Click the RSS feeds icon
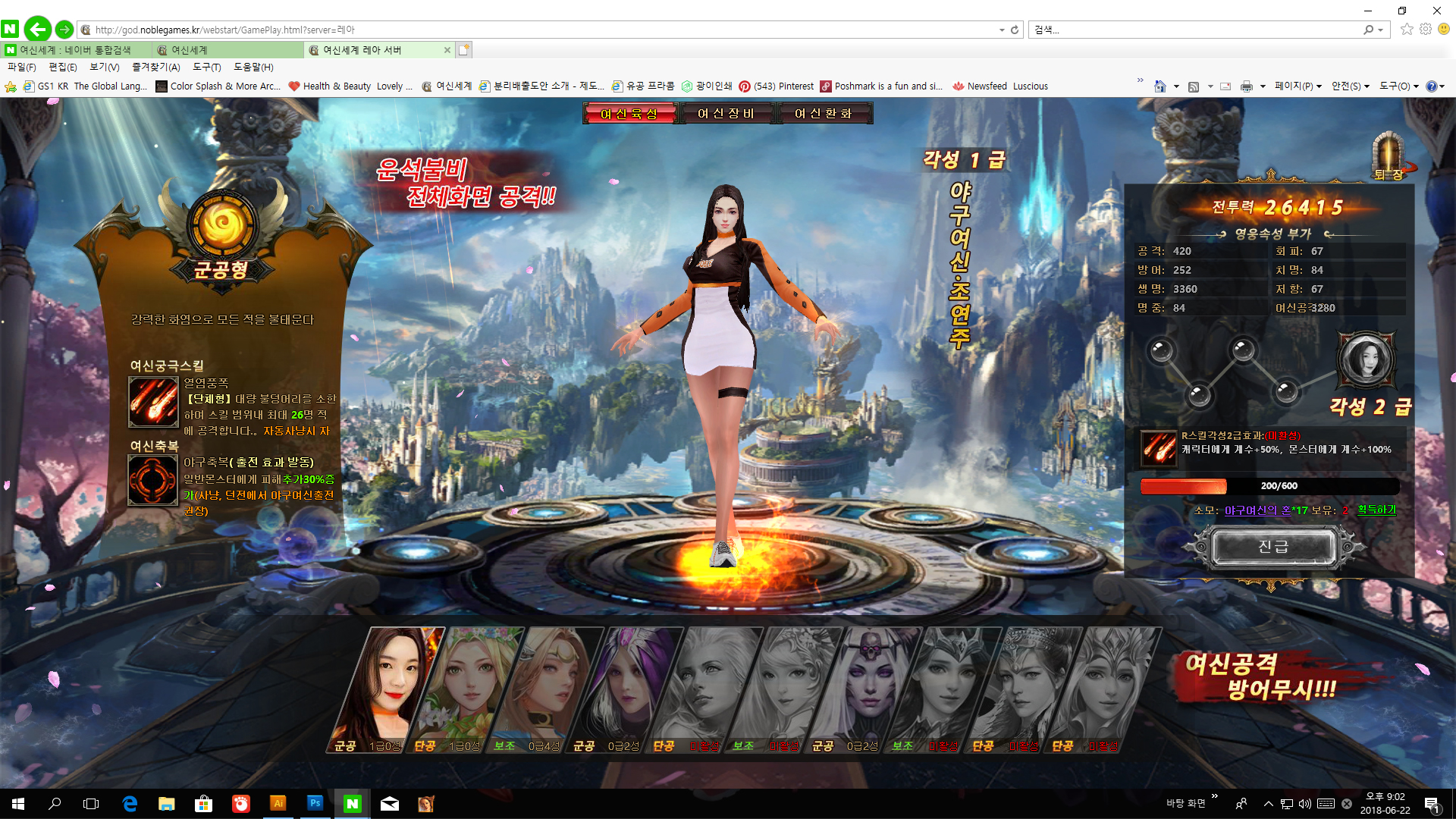 [1194, 86]
